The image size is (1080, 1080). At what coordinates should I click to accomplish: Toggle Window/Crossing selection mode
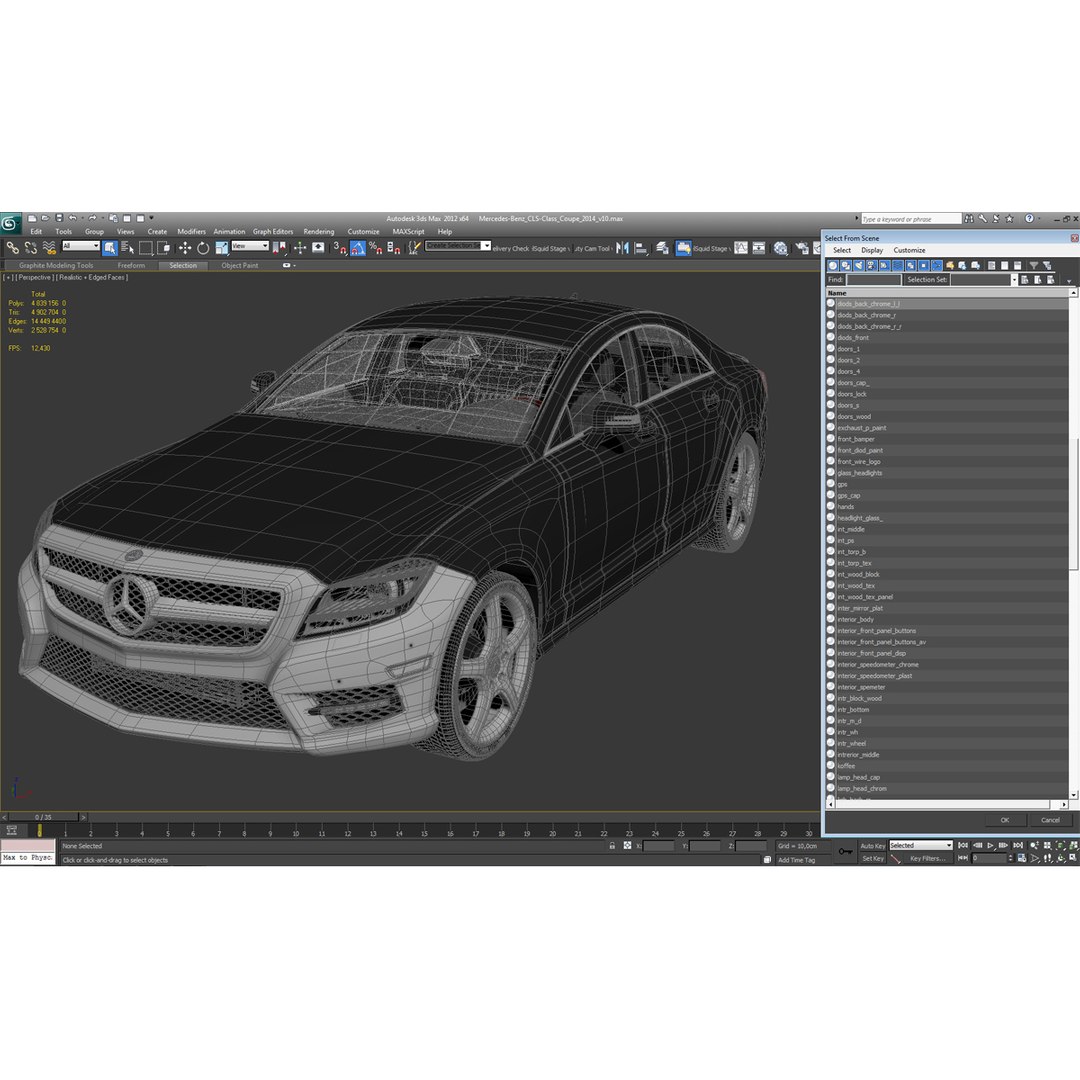point(164,248)
